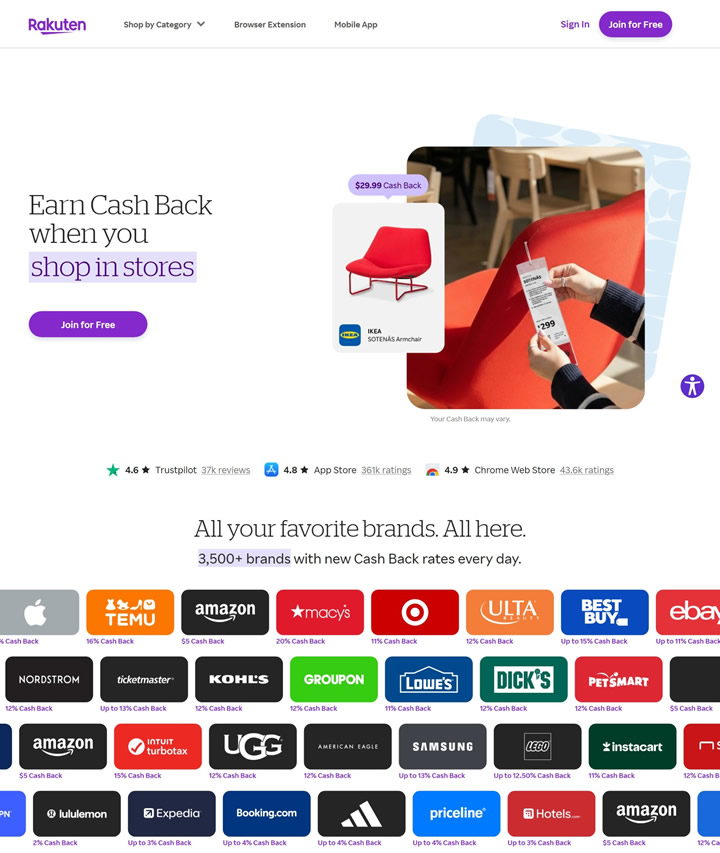The width and height of the screenshot is (720, 853).
Task: Open the accessibility options icon
Action: pyautogui.click(x=692, y=386)
